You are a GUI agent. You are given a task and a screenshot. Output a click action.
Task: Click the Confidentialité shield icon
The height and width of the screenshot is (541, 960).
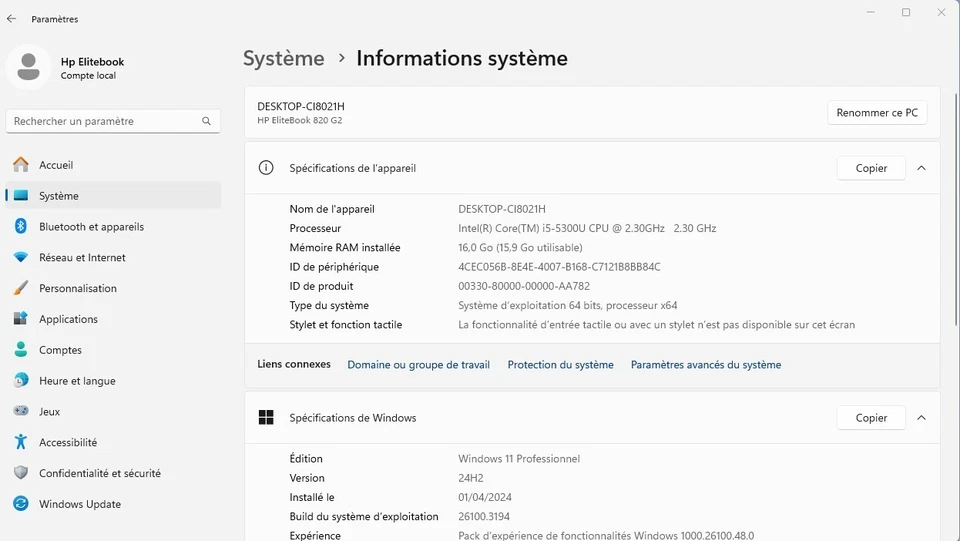pos(21,472)
